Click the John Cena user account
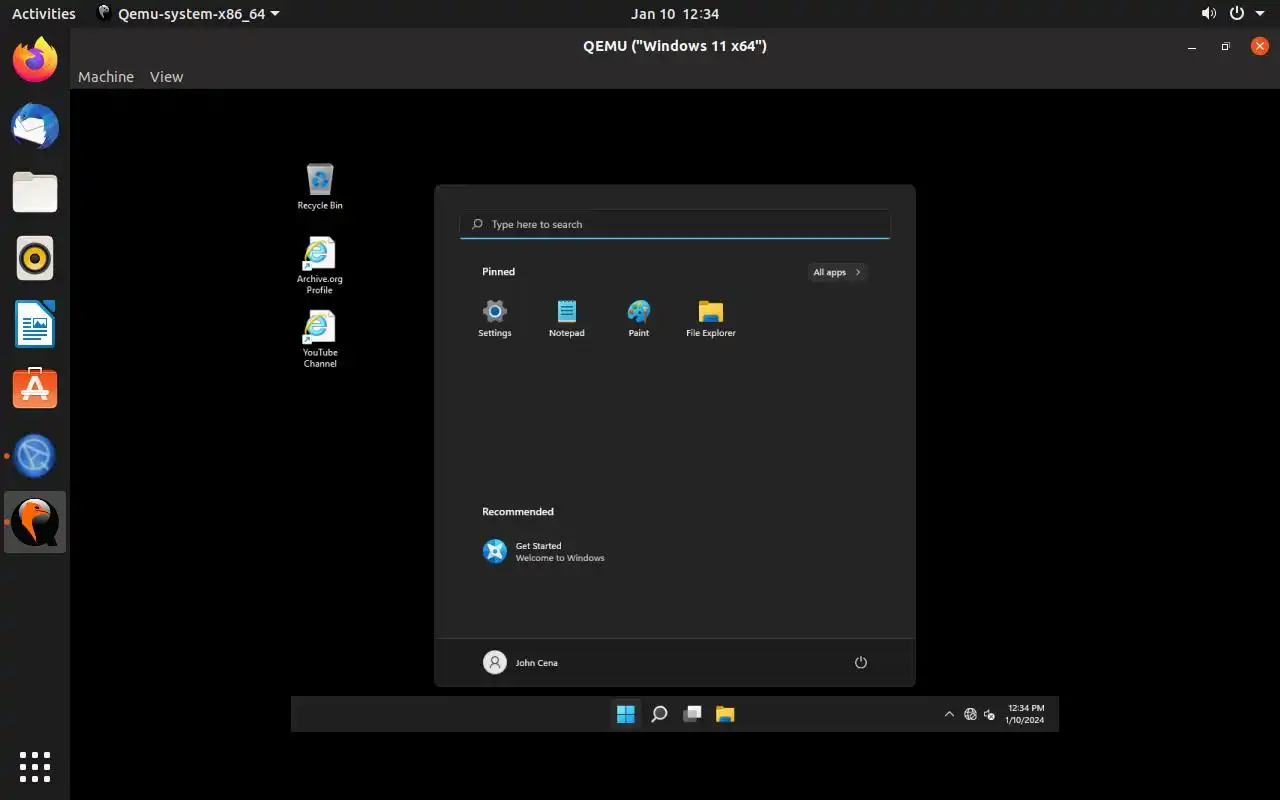The width and height of the screenshot is (1280, 800). 521,663
